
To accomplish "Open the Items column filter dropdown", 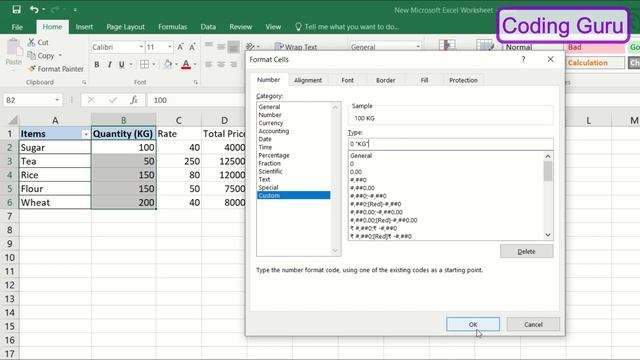I will (x=86, y=134).
